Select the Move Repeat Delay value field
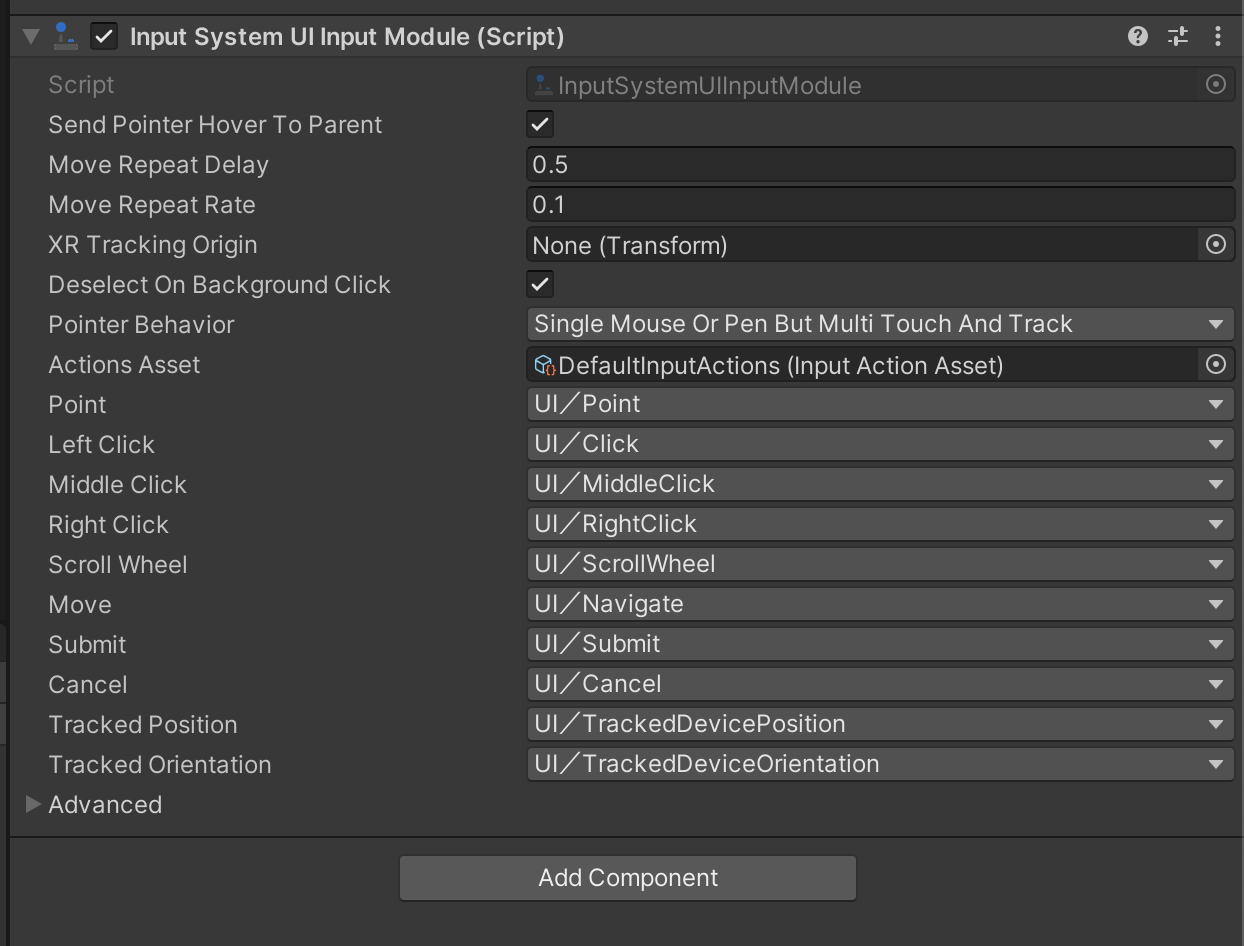 [880, 164]
